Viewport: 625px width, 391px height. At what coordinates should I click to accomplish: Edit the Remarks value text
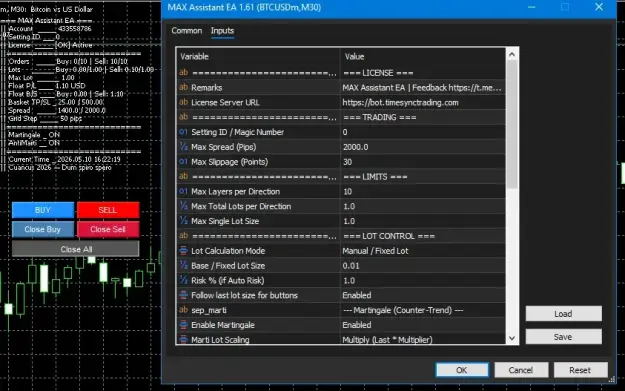tap(423, 87)
